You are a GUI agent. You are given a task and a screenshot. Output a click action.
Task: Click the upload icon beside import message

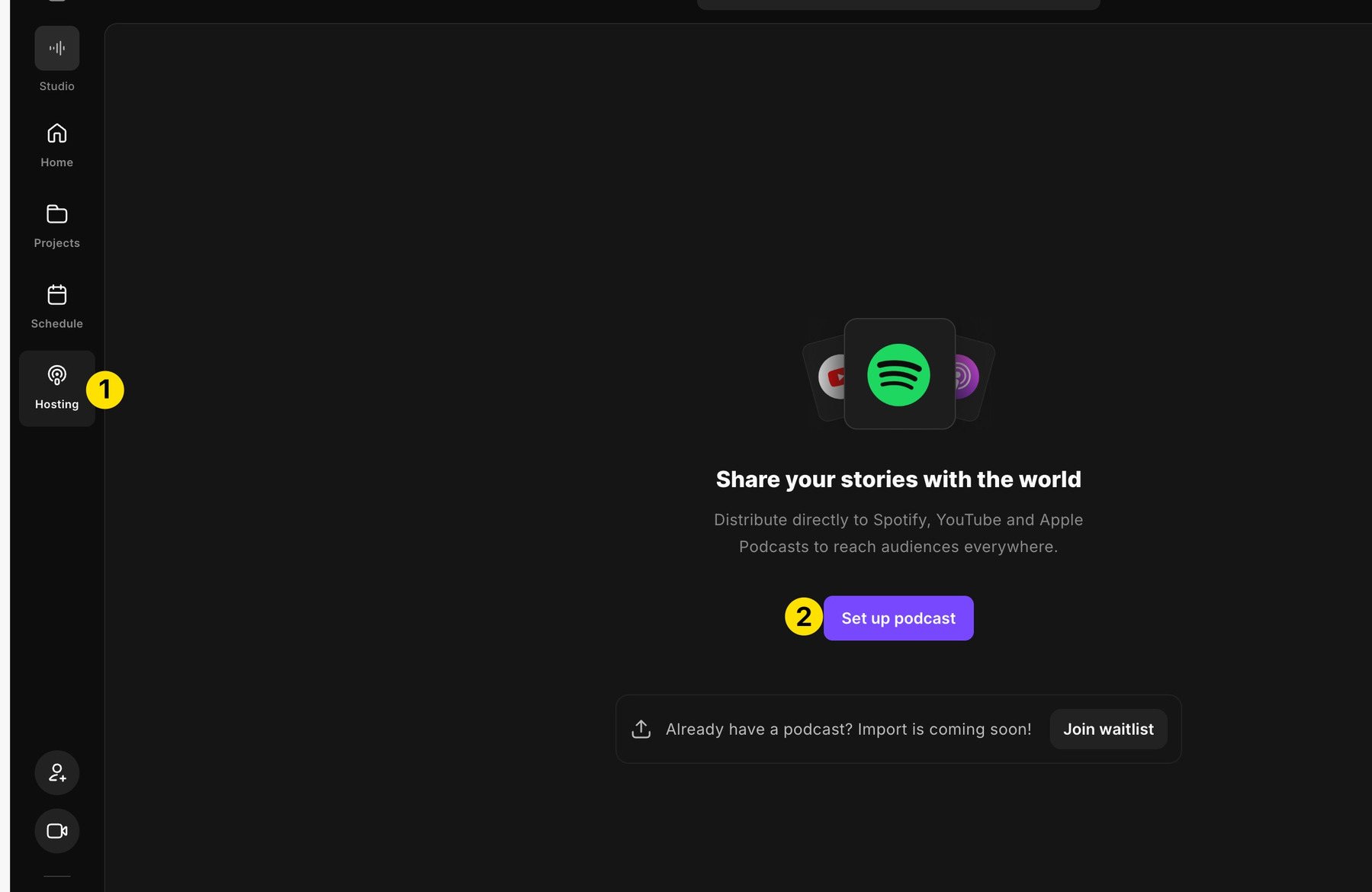641,729
